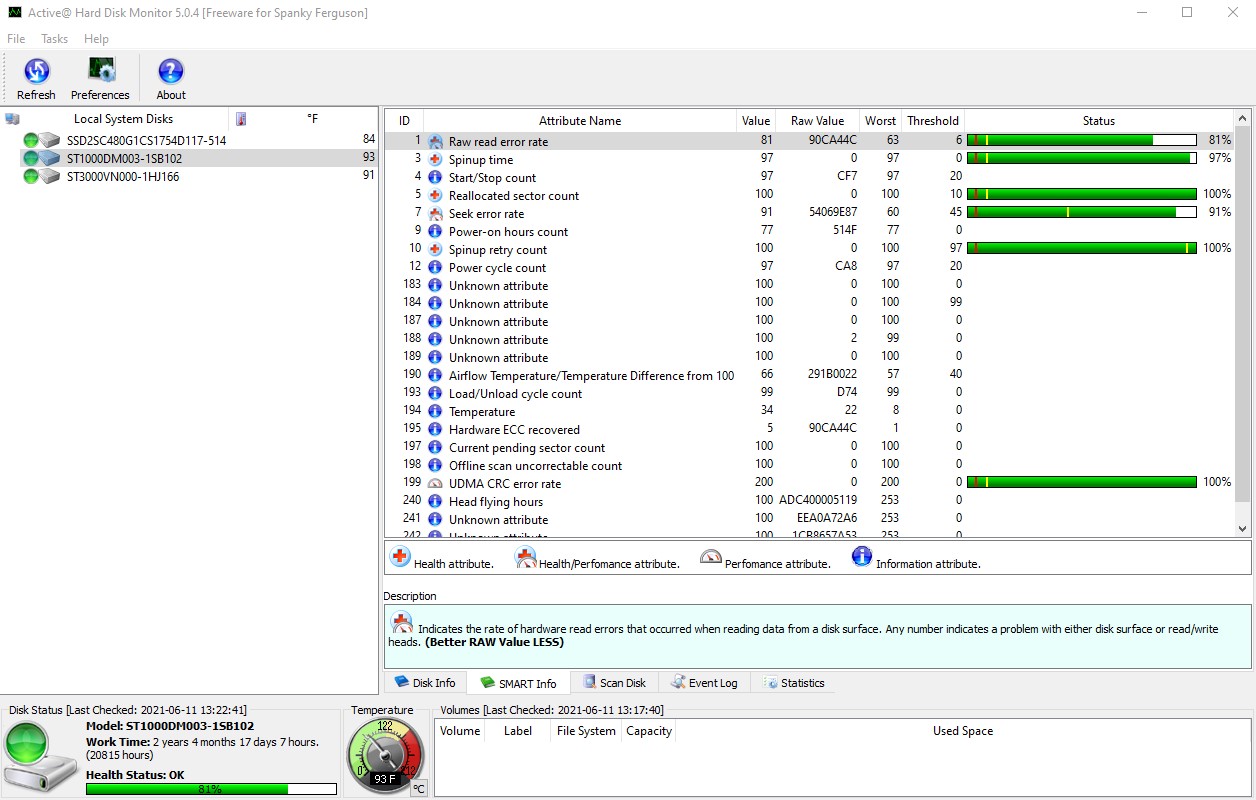
Task: Click the Refresh toolbar icon
Action: tap(36, 72)
